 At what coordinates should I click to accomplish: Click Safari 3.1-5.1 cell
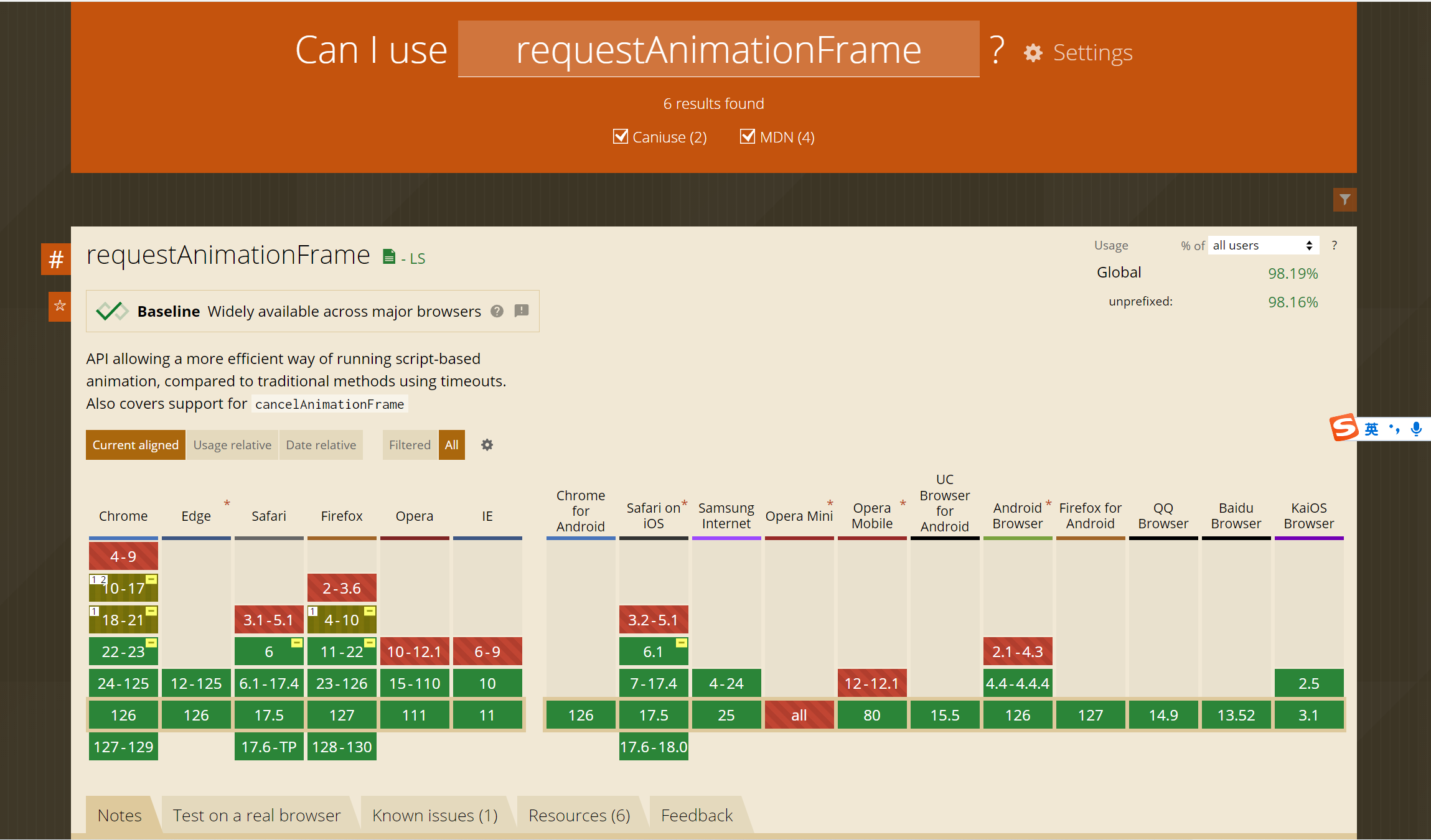coord(269,620)
